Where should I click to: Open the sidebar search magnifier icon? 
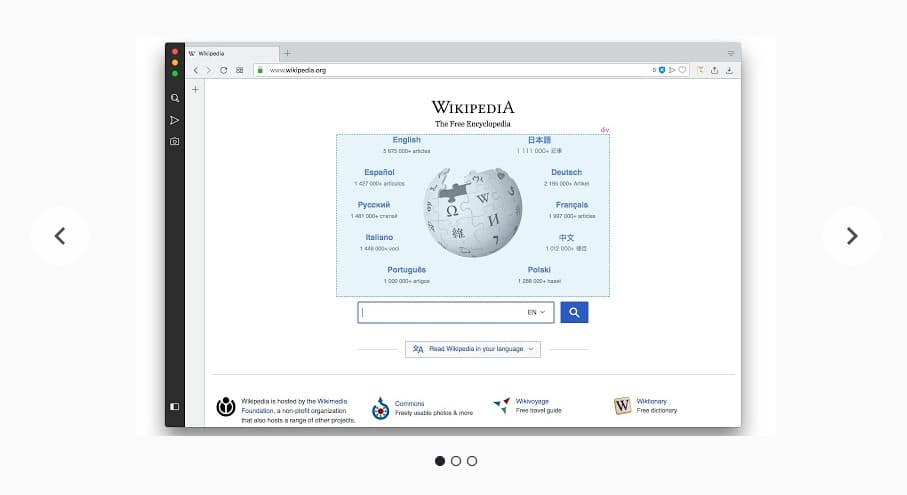click(175, 98)
